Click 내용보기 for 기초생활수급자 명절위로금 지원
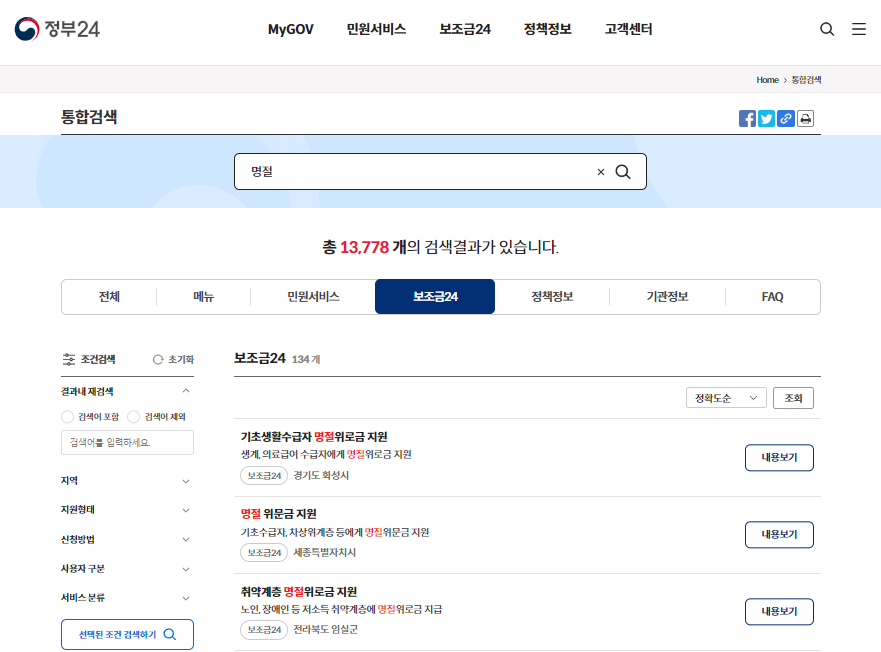Image resolution: width=881 pixels, height=652 pixels. [779, 458]
